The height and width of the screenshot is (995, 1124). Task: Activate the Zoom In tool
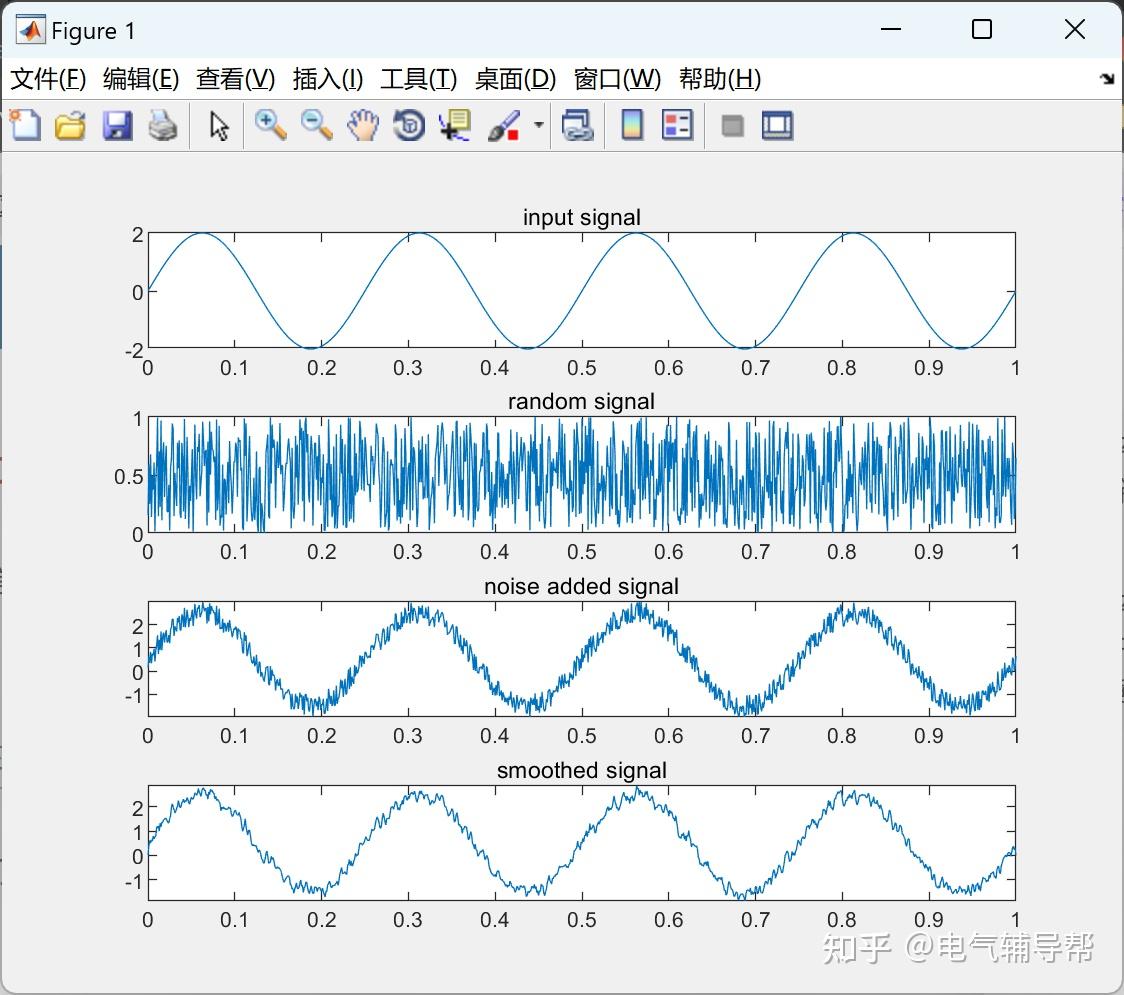tap(270, 125)
